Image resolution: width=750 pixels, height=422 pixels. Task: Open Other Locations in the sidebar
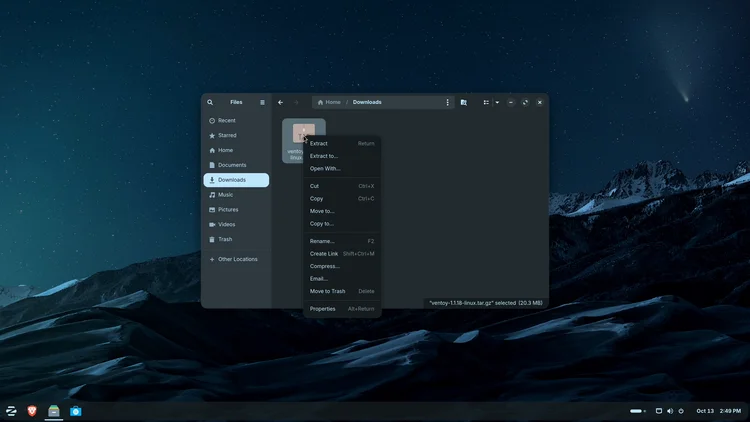pos(236,259)
